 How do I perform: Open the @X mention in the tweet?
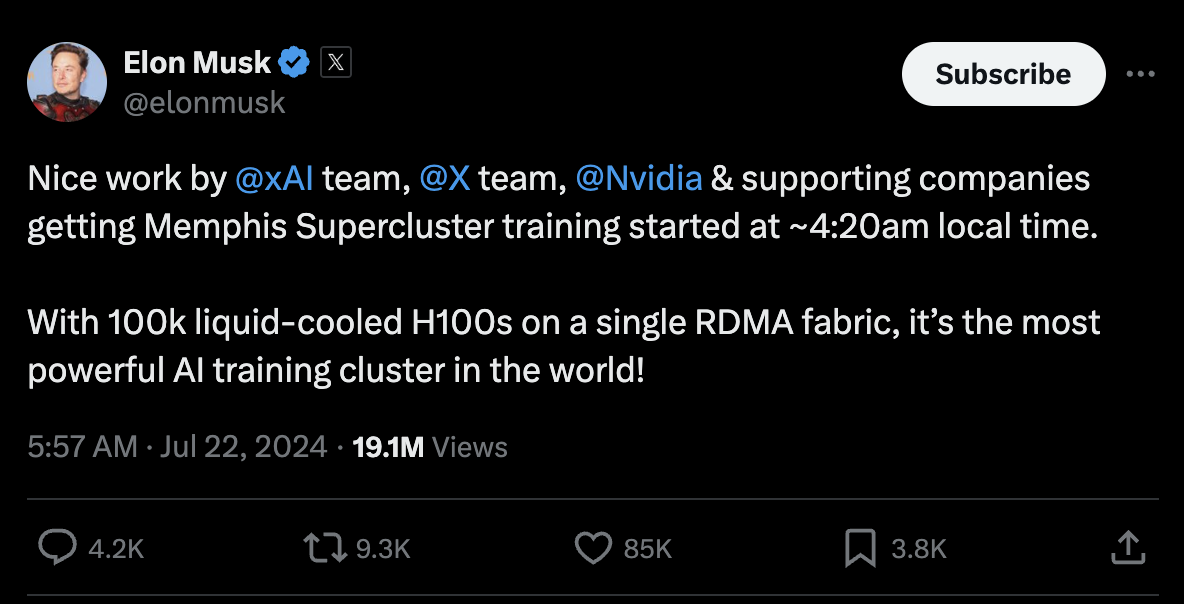(x=445, y=179)
